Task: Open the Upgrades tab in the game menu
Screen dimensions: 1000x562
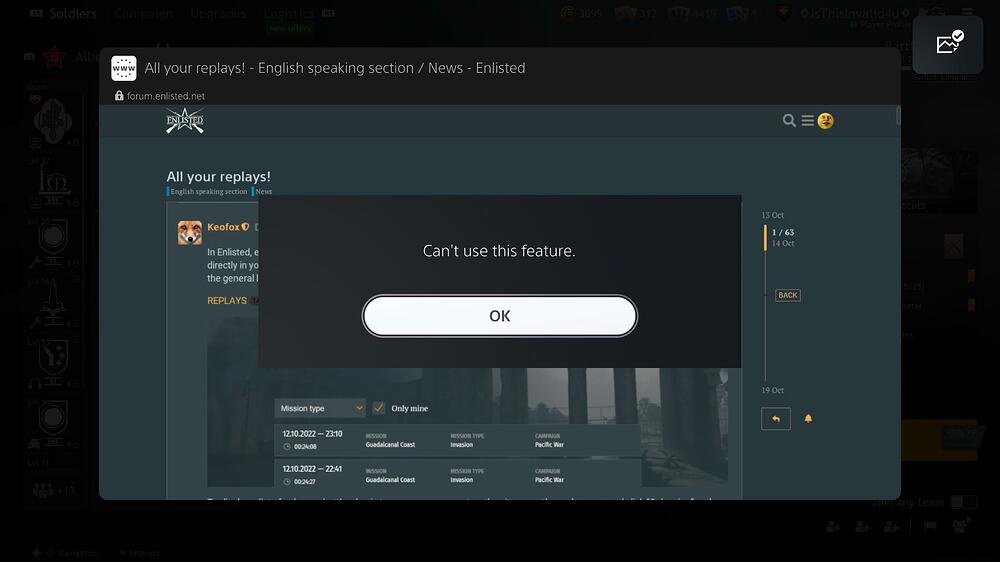Action: pyautogui.click(x=218, y=13)
